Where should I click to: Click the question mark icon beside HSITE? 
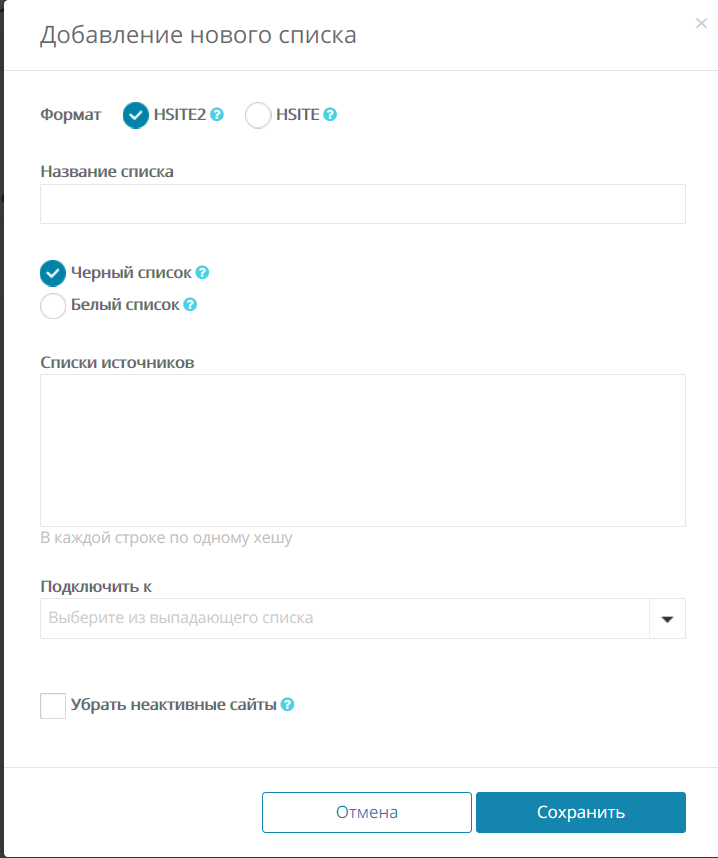[330, 114]
